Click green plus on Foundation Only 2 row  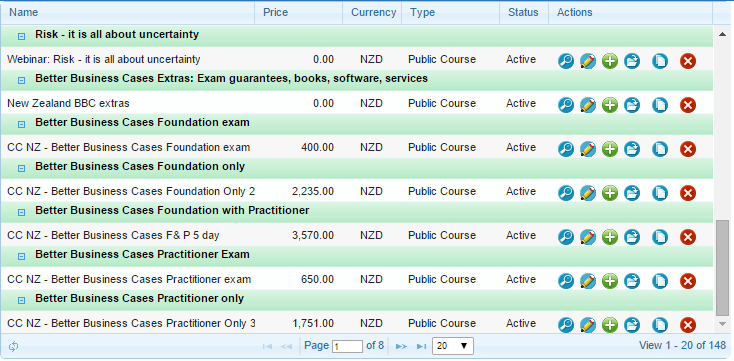(x=609, y=193)
